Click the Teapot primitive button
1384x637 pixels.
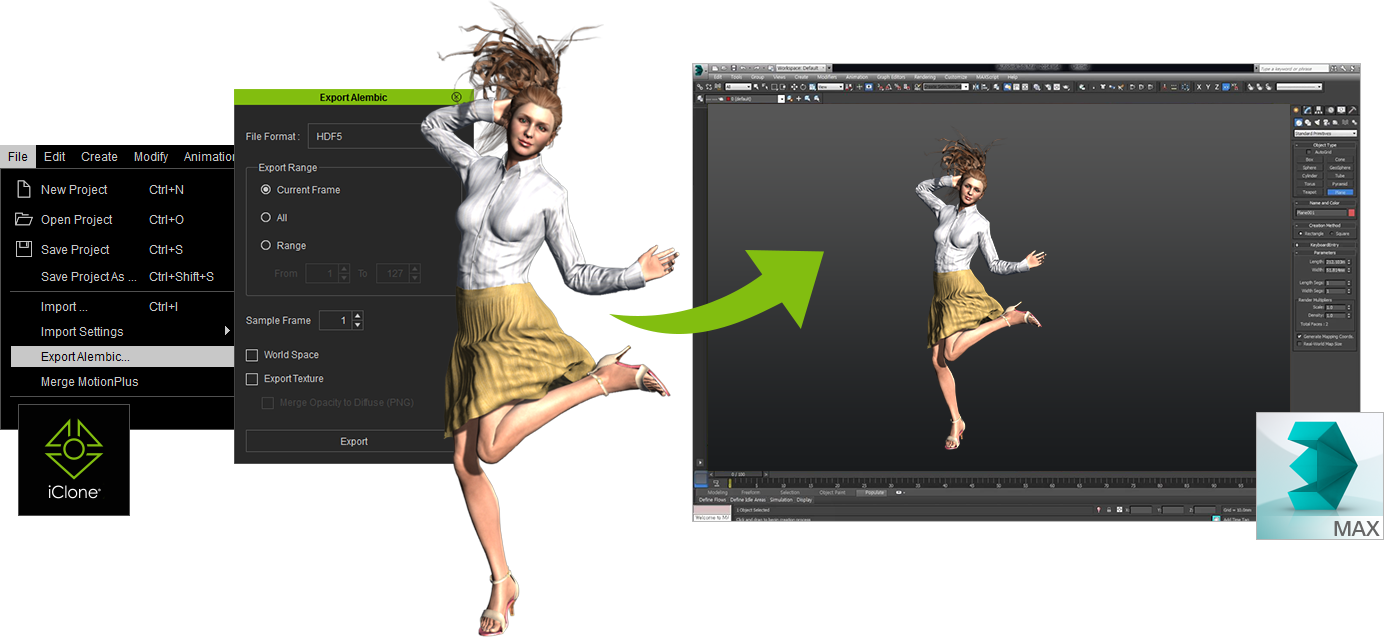pyautogui.click(x=1309, y=192)
